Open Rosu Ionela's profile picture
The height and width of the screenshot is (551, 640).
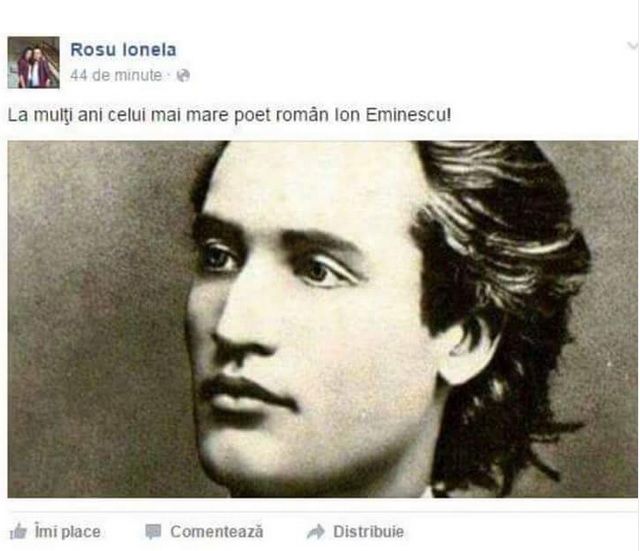(x=33, y=62)
